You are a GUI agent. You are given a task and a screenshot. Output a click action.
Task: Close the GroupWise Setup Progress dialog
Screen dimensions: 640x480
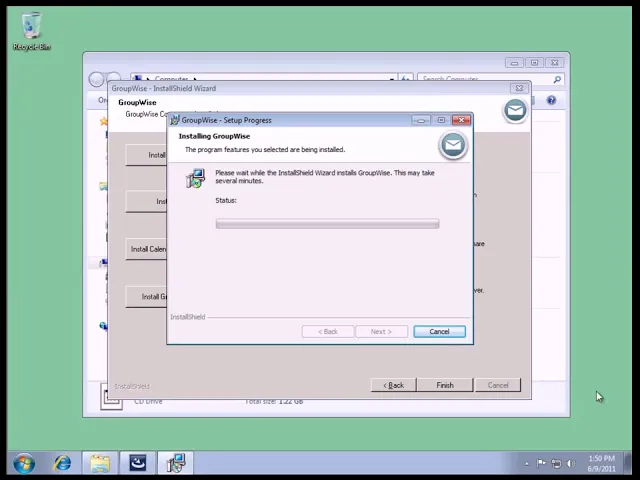[462, 120]
